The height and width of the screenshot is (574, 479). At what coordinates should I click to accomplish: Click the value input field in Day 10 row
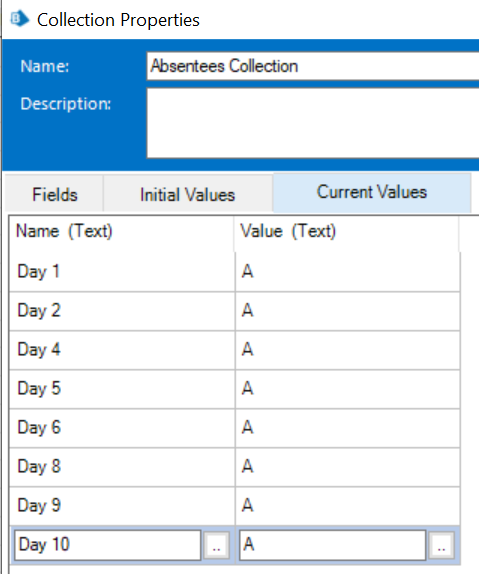(x=333, y=545)
